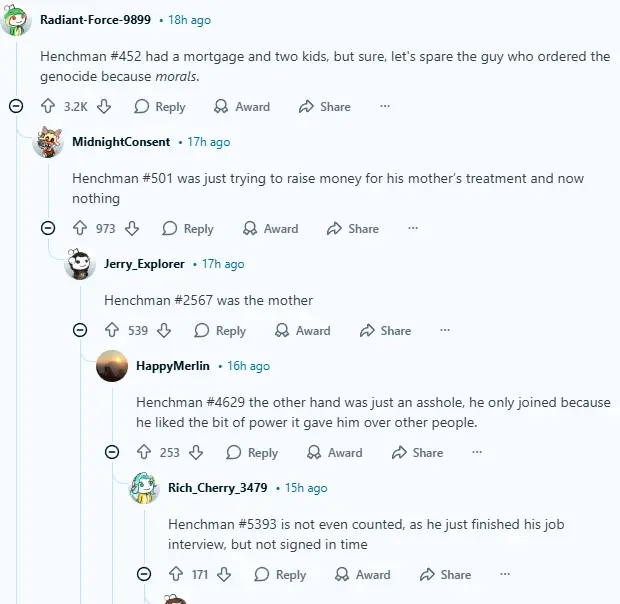Upvote HappyMerlin's comment
Image resolution: width=620 pixels, height=604 pixels.
(x=144, y=452)
